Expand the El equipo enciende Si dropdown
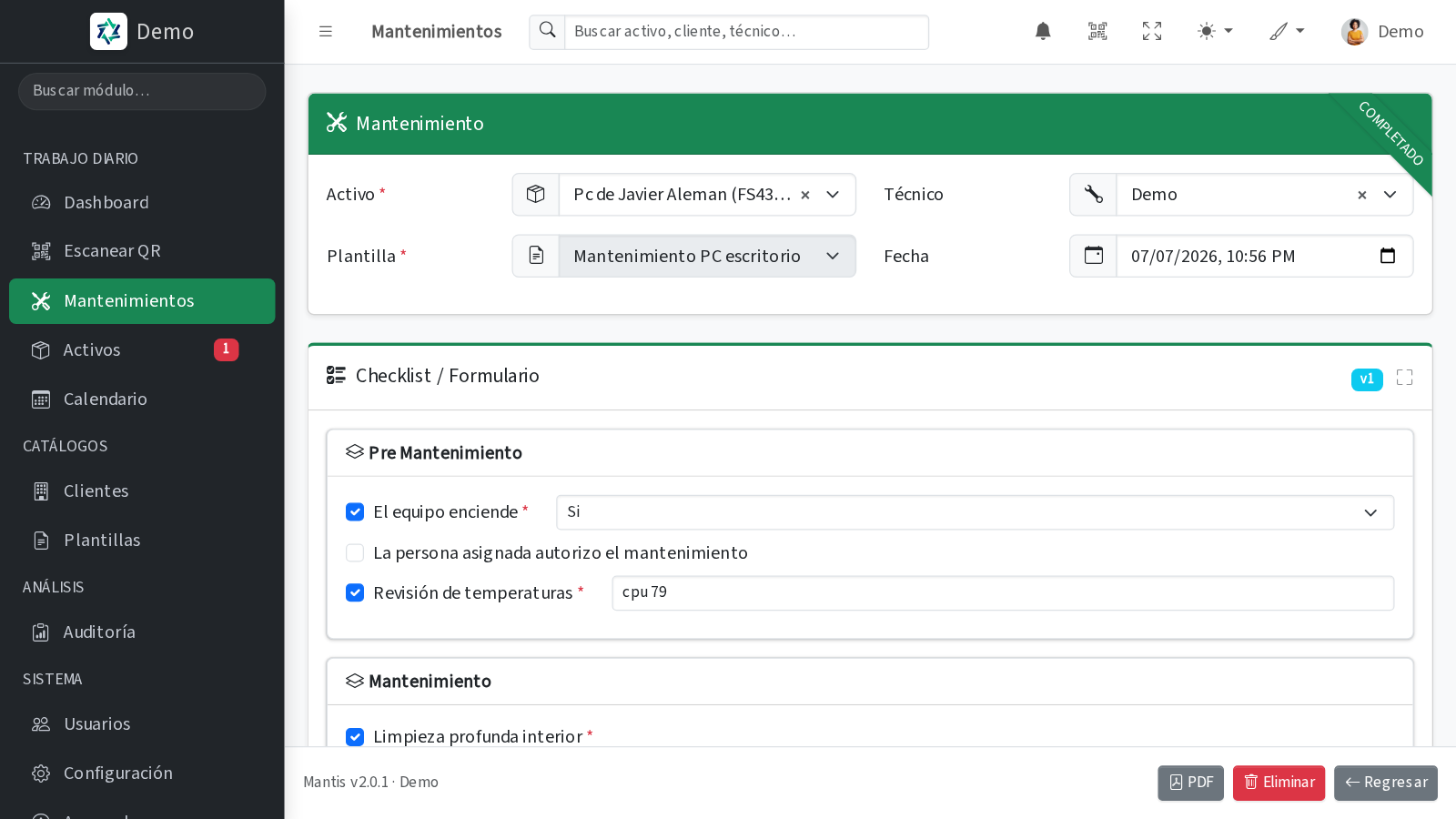 pyautogui.click(x=975, y=512)
